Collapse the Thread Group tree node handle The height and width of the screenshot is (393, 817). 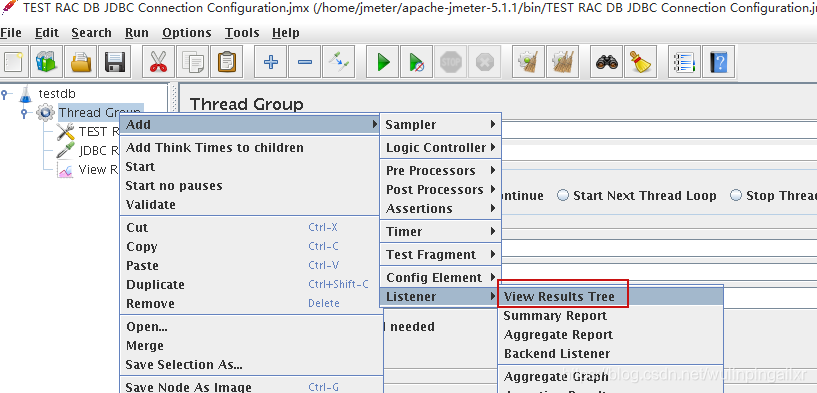coord(24,113)
